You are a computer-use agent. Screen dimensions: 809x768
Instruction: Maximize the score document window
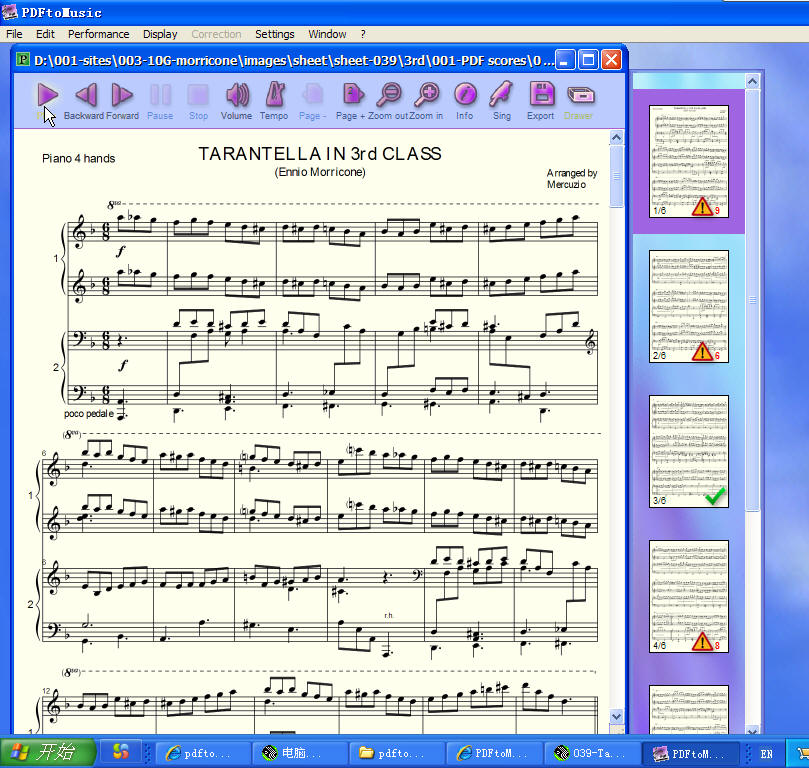click(x=588, y=60)
